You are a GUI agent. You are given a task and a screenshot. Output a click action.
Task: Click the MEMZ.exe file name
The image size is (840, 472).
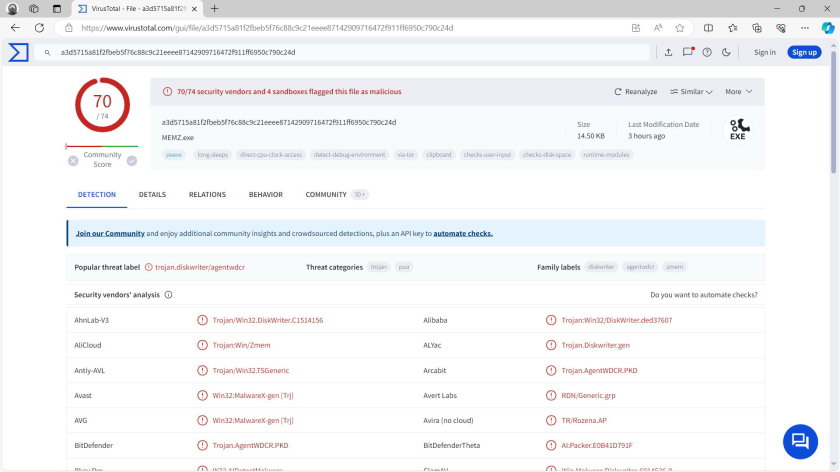[178, 138]
